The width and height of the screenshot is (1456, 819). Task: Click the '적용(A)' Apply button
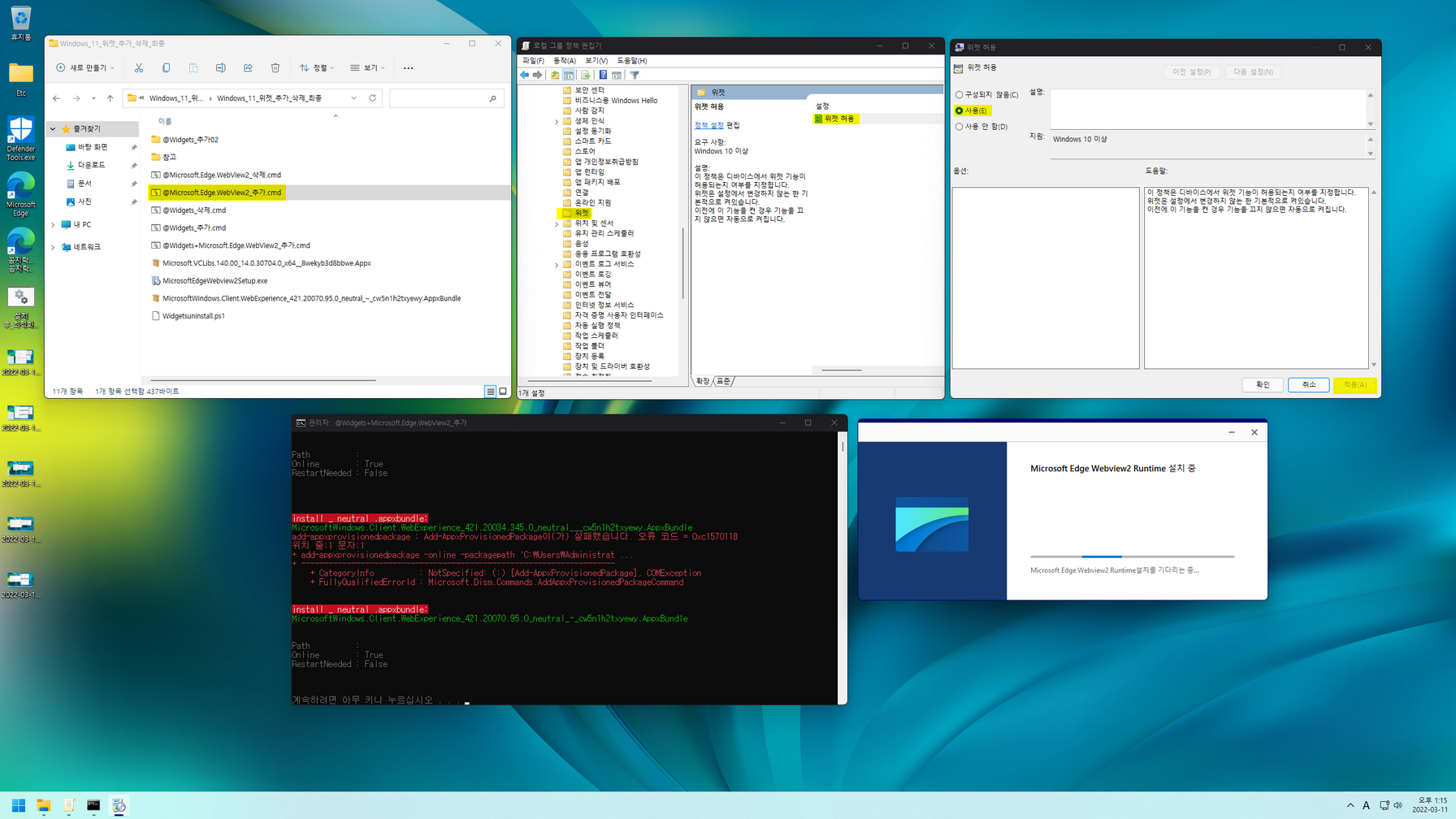click(x=1354, y=385)
